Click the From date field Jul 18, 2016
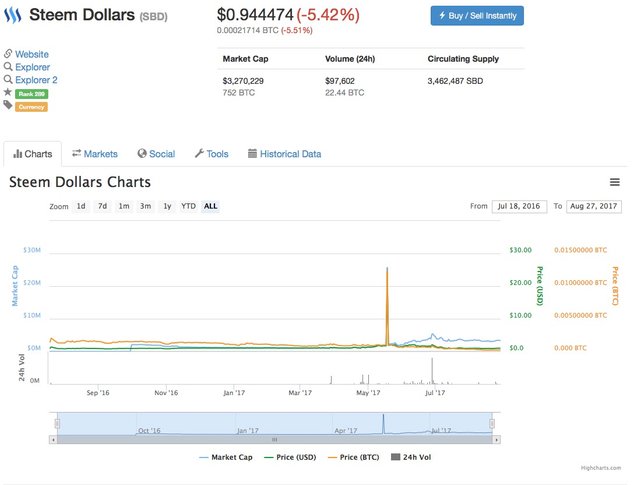The height and width of the screenshot is (485, 640). [519, 206]
